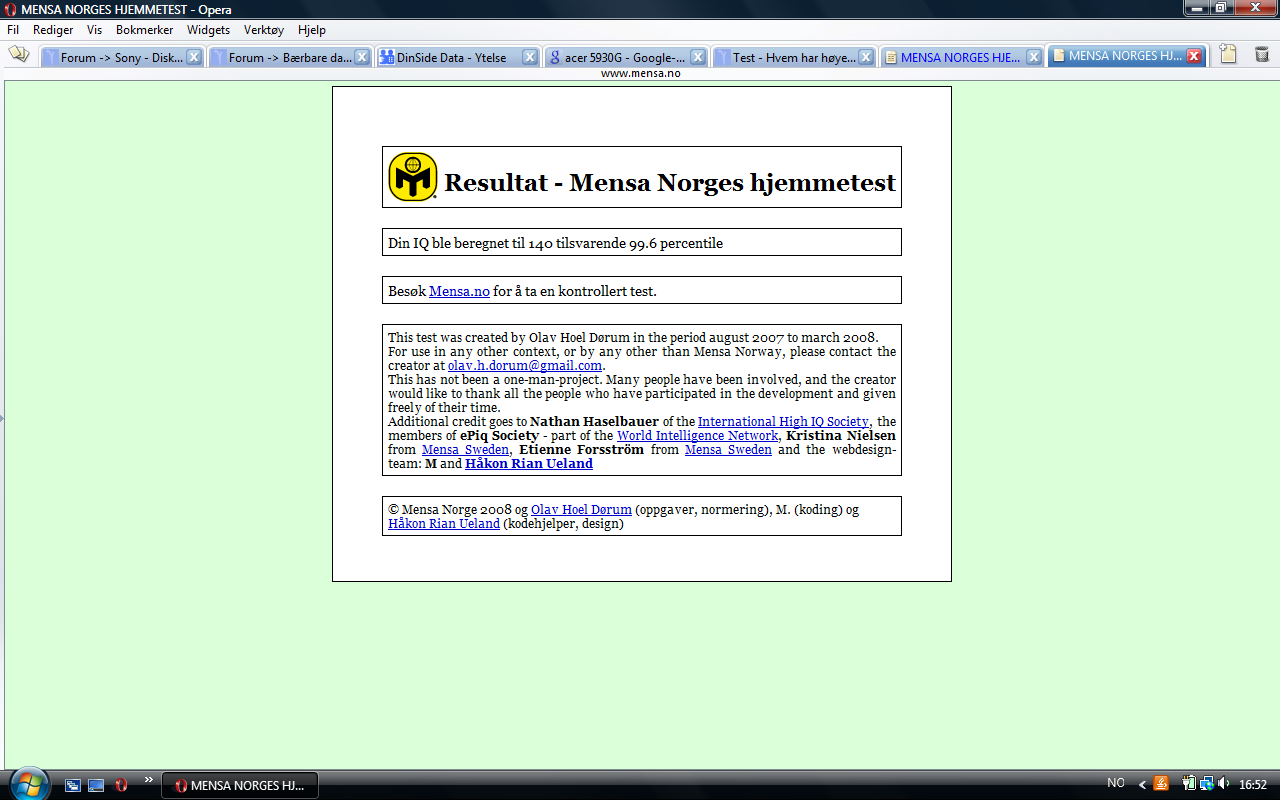This screenshot has height=800, width=1280.
Task: Open the Verktøy menu
Action: (264, 30)
